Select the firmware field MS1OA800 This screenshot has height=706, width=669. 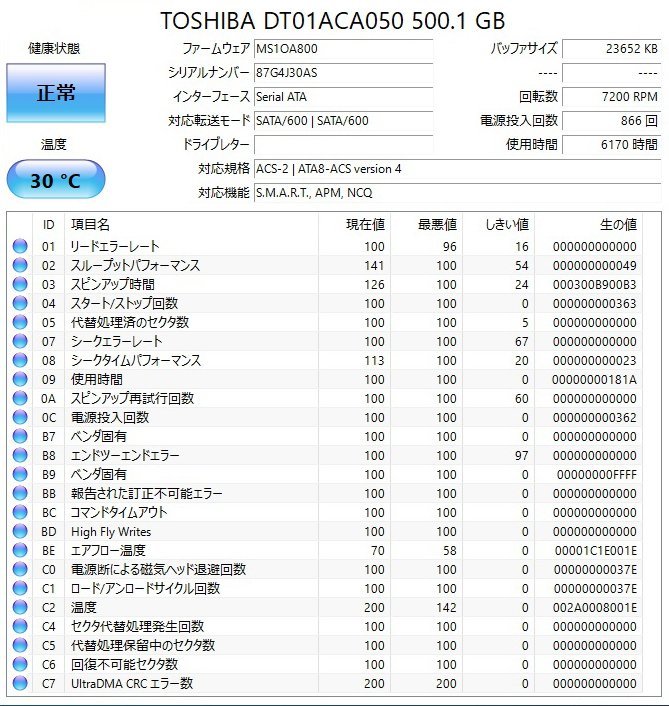click(344, 49)
